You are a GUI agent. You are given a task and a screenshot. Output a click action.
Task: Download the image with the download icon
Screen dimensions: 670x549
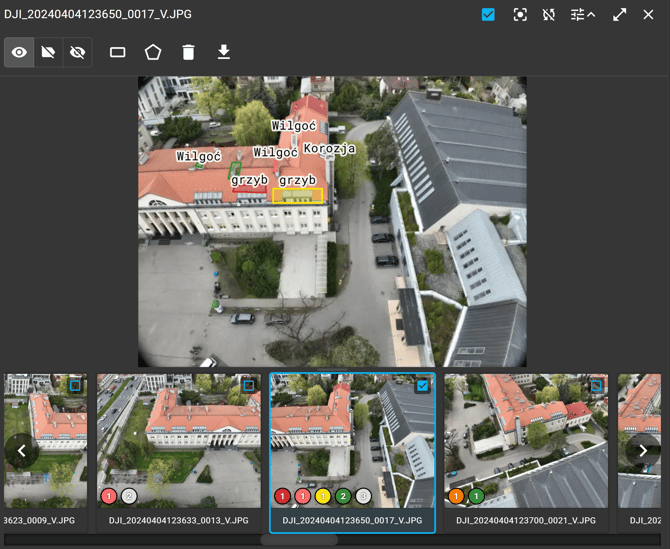coord(224,53)
